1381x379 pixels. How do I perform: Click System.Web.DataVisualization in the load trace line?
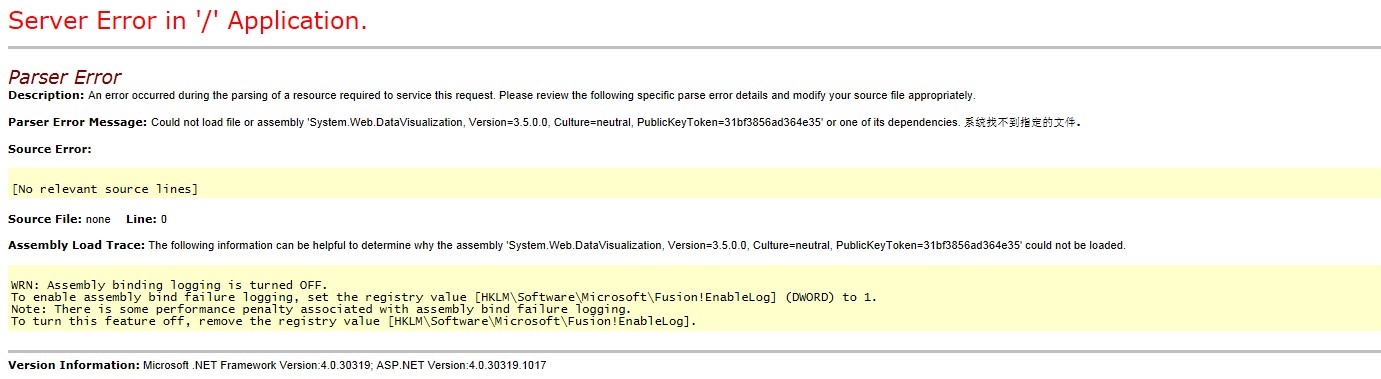584,245
